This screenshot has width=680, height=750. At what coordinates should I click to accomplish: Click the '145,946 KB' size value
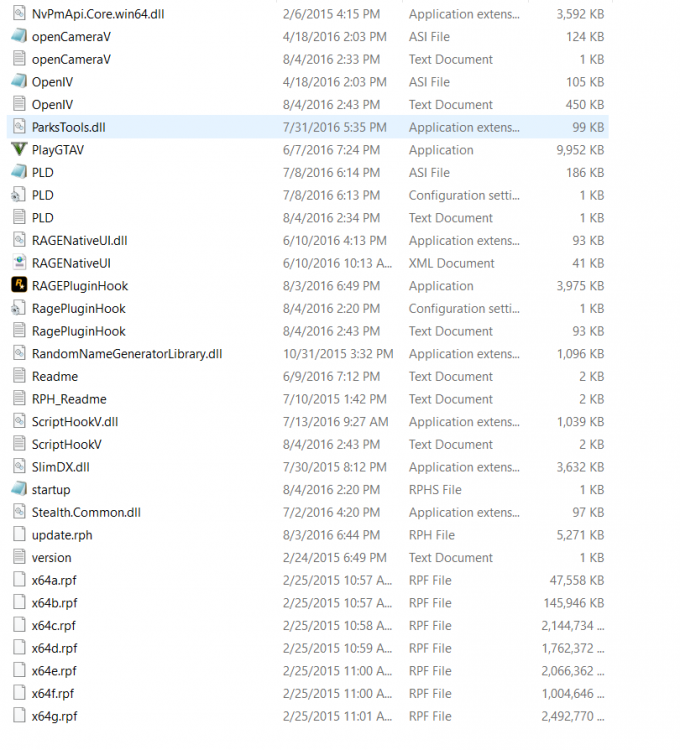coord(574,603)
